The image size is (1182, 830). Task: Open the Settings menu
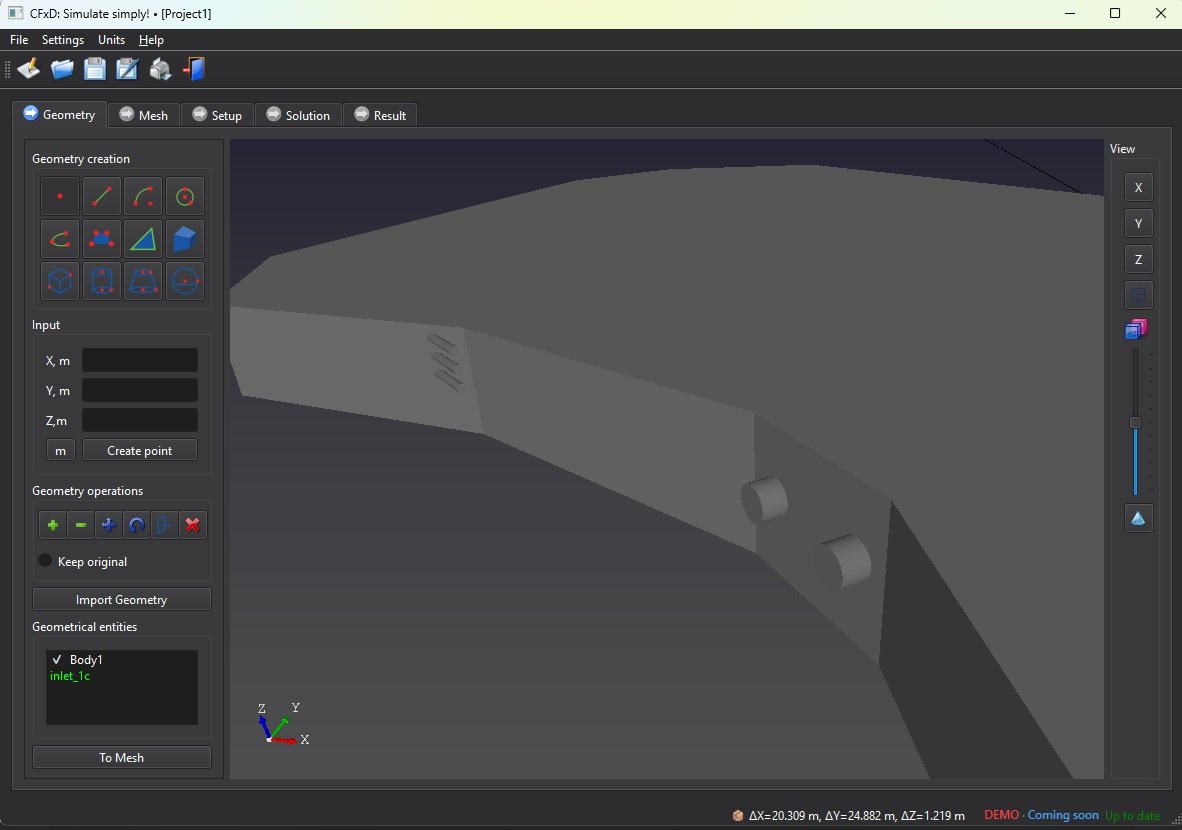coord(63,40)
